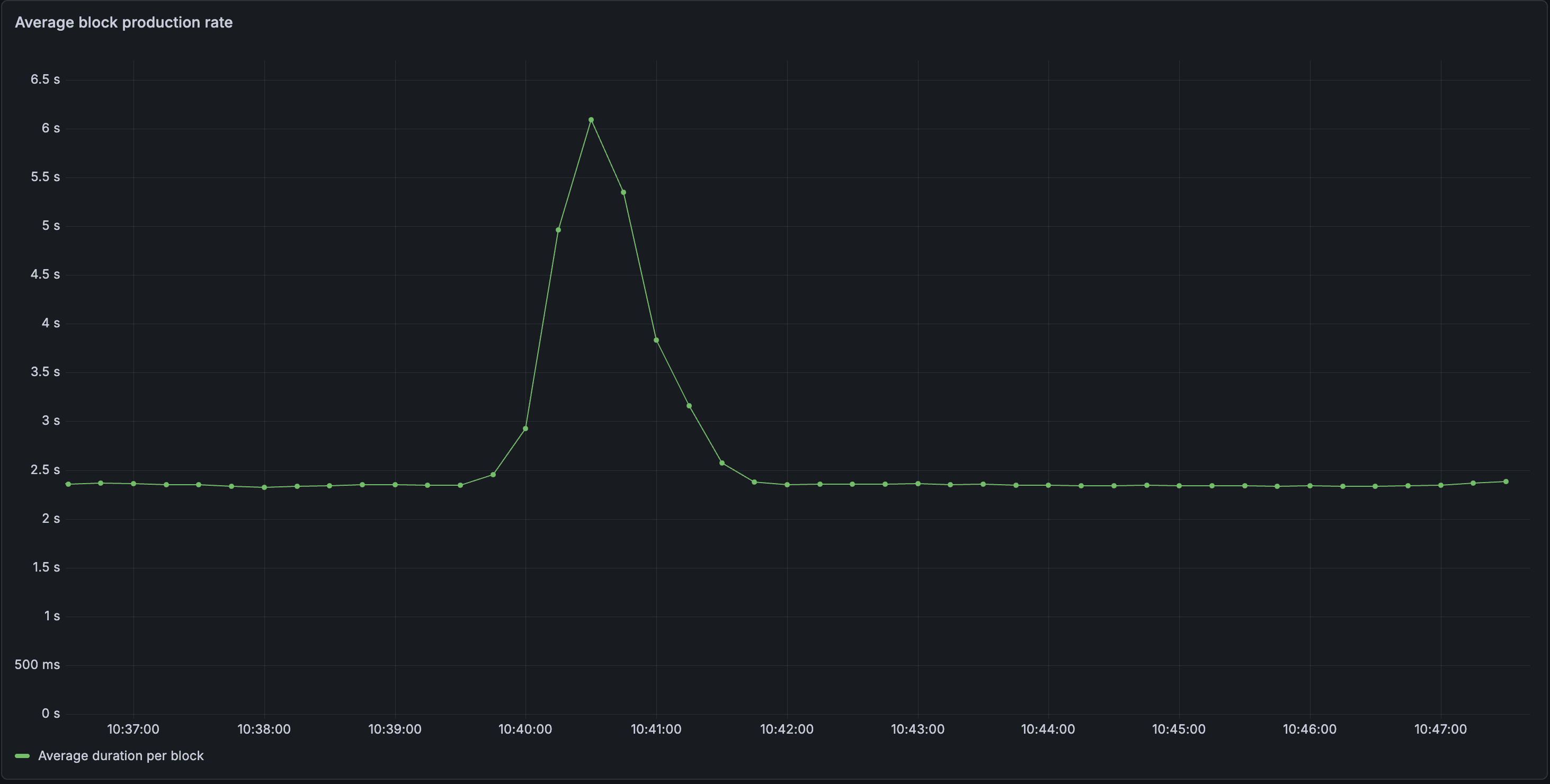Select the peak data point above 6 s
This screenshot has width=1550, height=784.
(x=591, y=120)
